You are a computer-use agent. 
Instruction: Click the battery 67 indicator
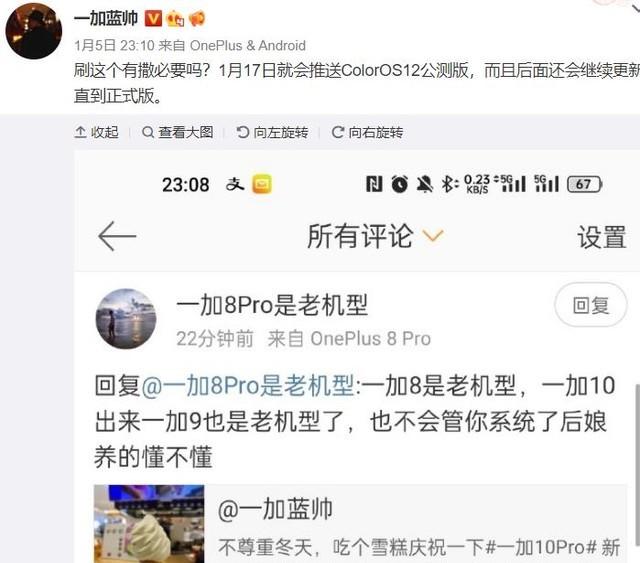pos(584,185)
